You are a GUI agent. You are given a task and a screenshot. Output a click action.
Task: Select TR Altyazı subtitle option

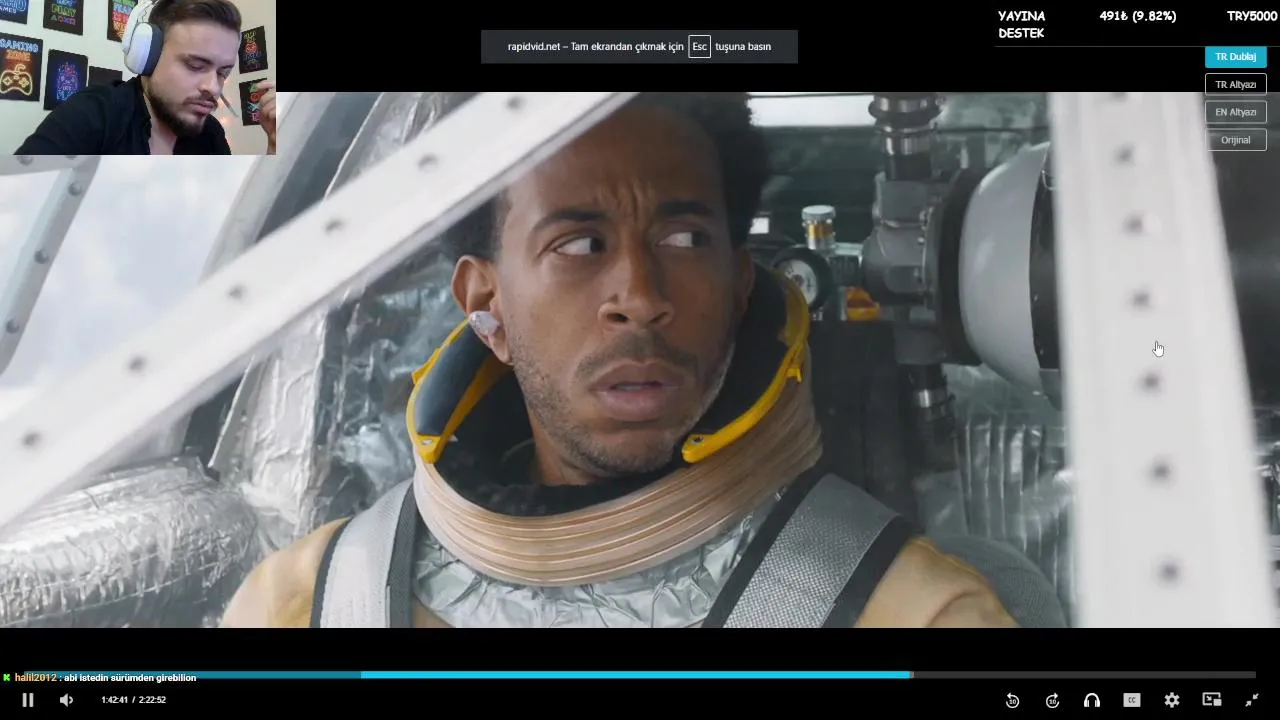tap(1236, 85)
